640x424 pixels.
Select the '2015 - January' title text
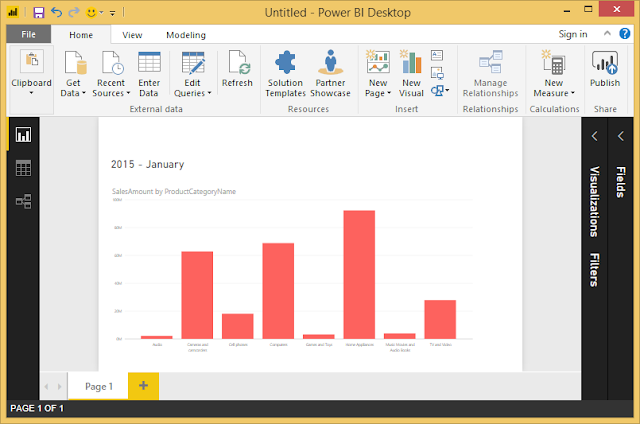147,164
